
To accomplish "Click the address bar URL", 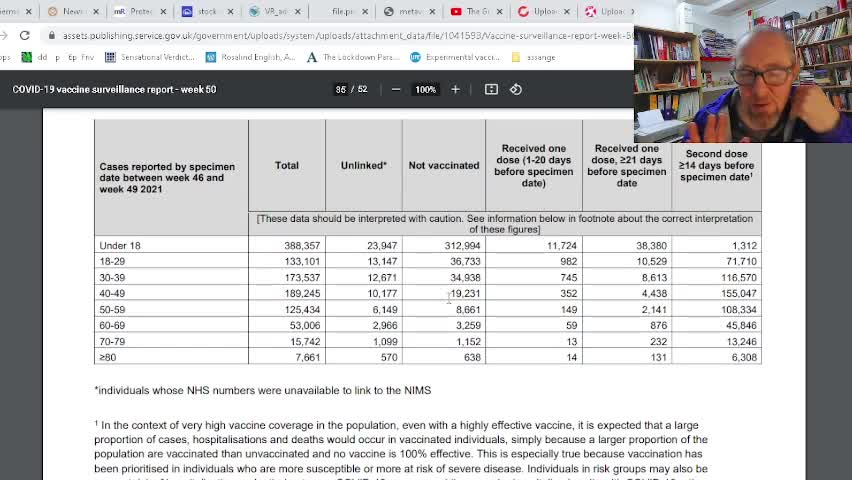I will point(348,35).
